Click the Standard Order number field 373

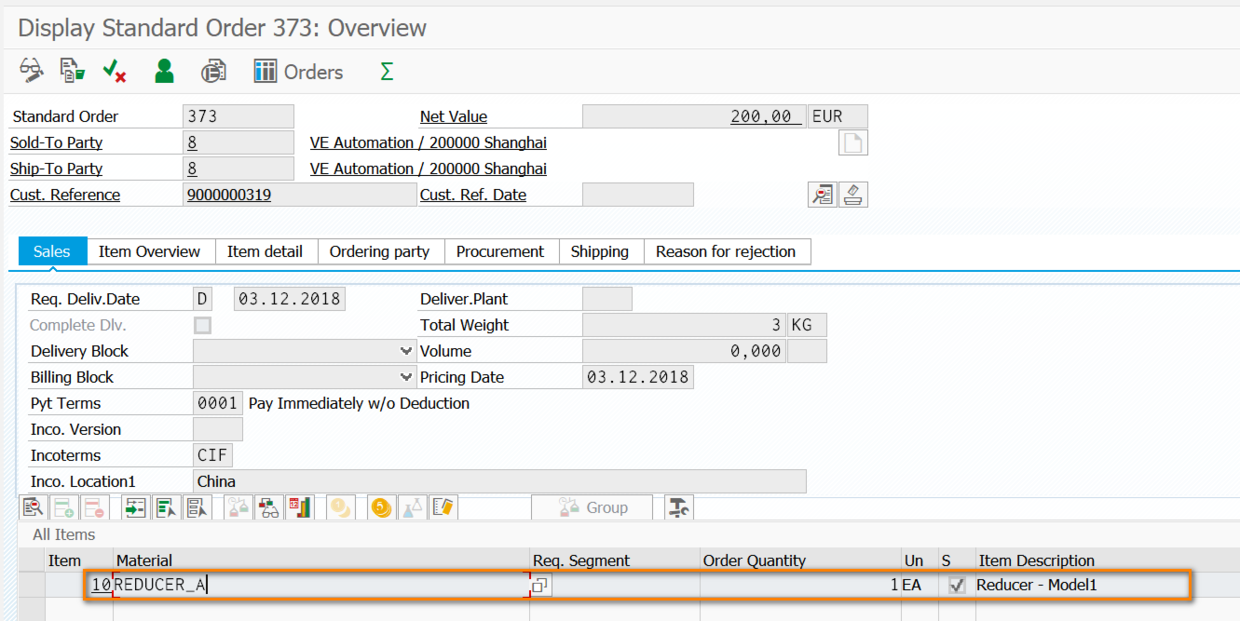[x=239, y=117]
